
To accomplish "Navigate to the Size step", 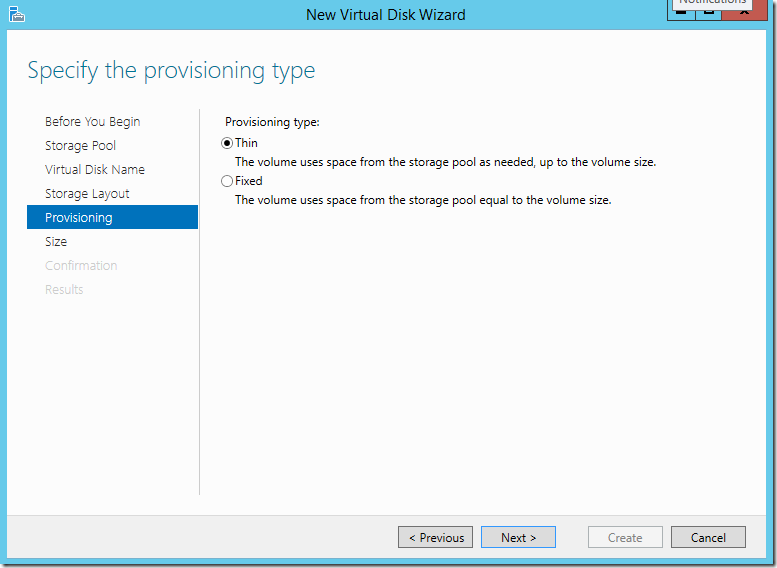I will (56, 242).
